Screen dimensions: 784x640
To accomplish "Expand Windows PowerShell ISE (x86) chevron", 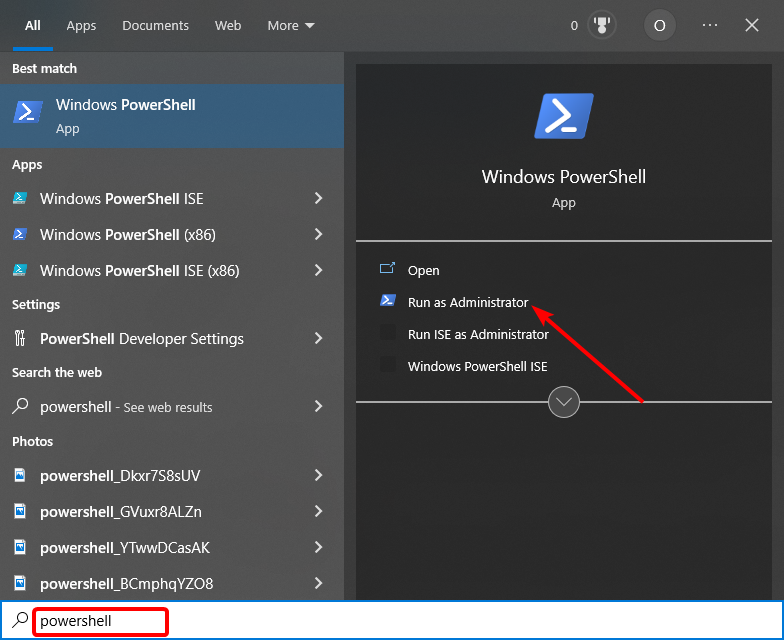I will click(318, 270).
